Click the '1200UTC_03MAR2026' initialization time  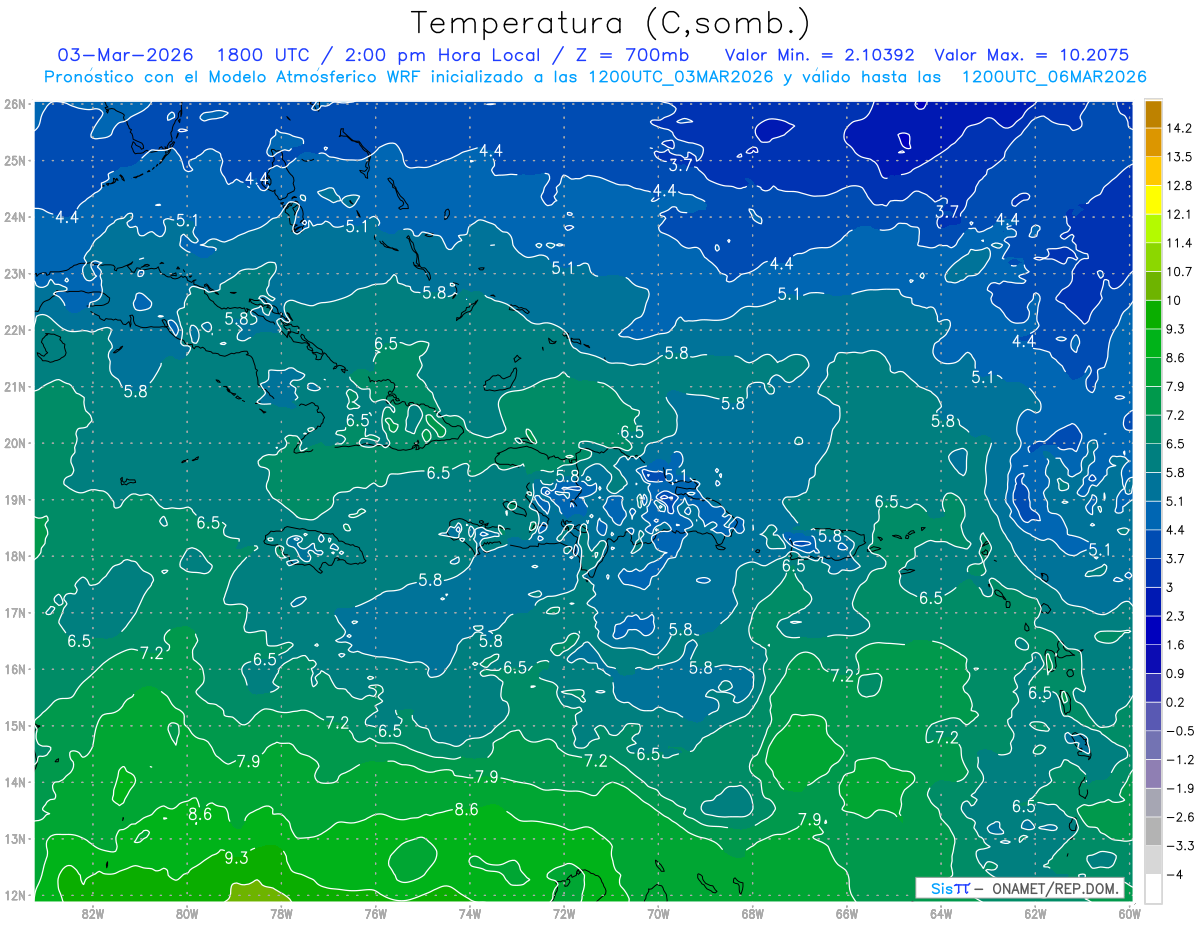679,77
